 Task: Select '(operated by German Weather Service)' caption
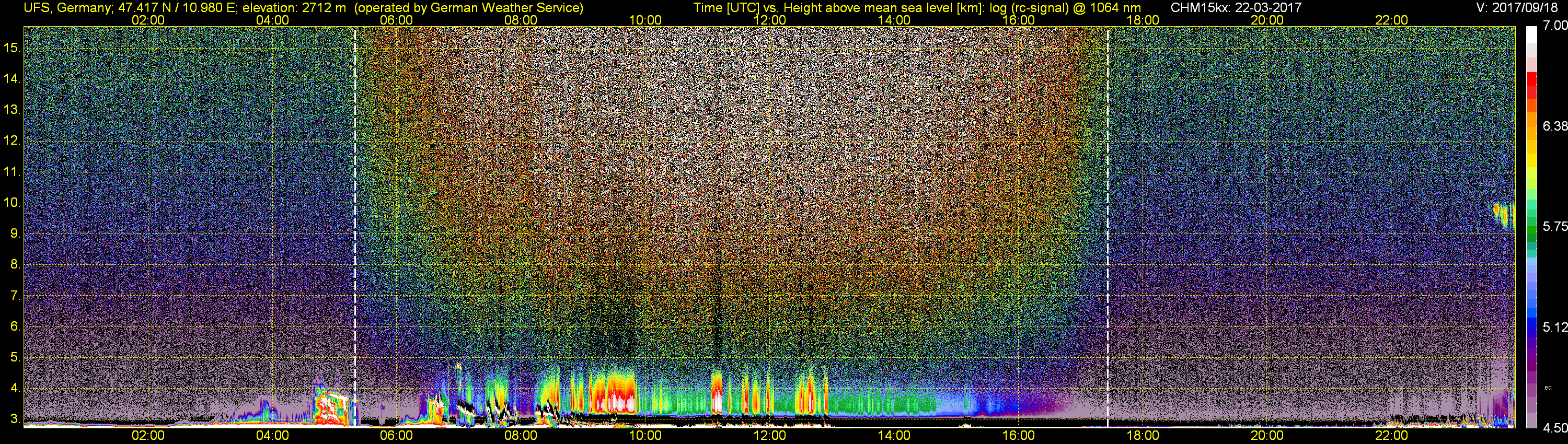coord(468,8)
